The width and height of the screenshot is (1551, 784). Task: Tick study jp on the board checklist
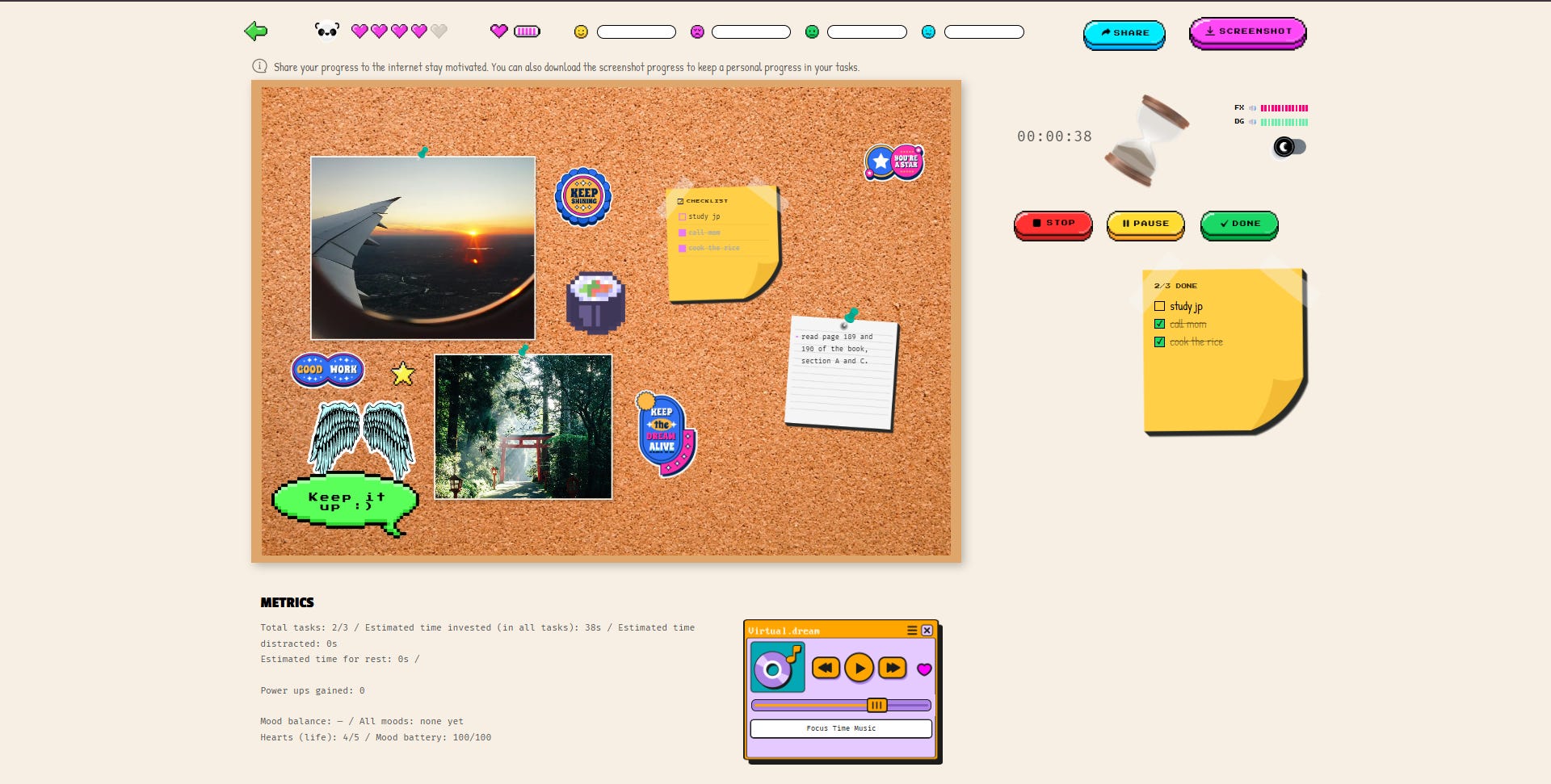point(682,216)
